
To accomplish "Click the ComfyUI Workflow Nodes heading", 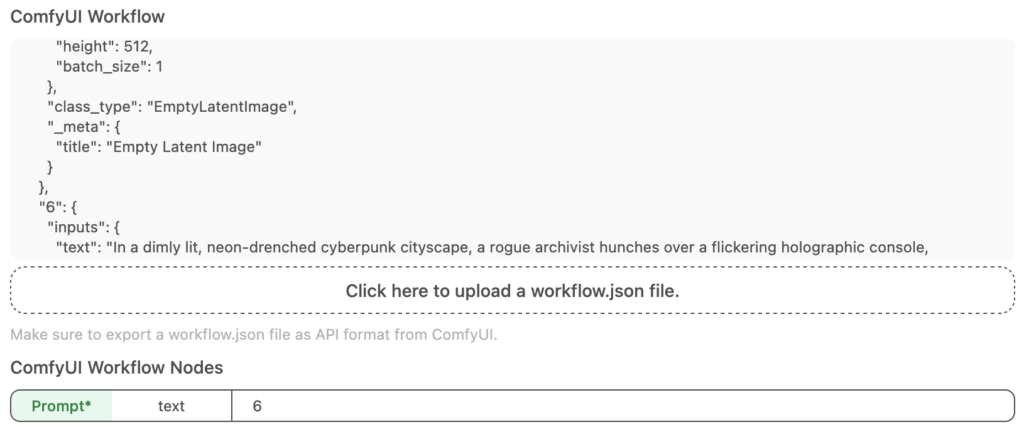I will [x=117, y=368].
